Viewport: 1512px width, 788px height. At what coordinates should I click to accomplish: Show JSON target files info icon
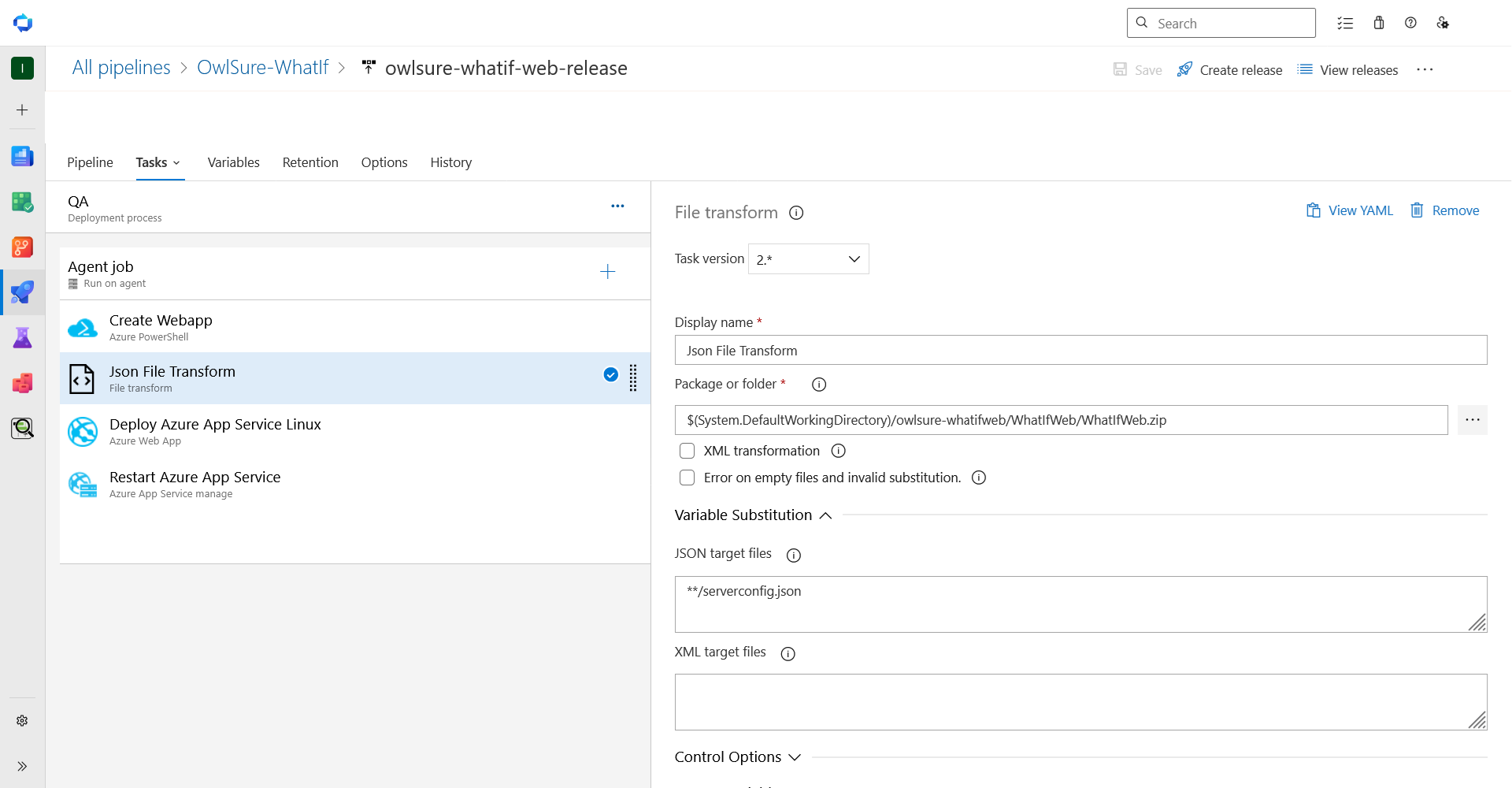(794, 556)
